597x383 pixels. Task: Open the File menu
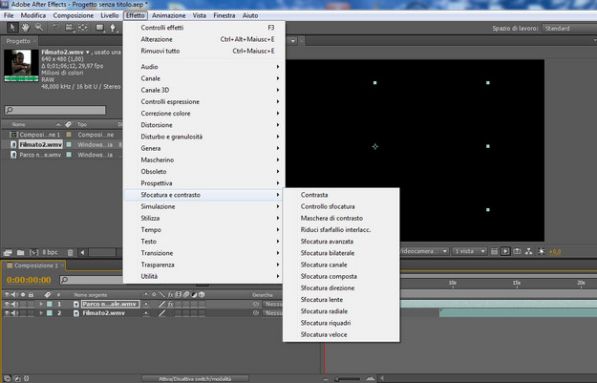click(x=8, y=16)
